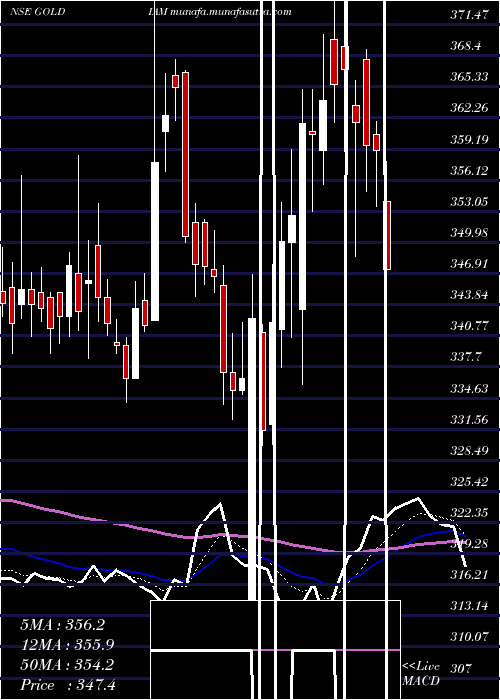The height and width of the screenshot is (700, 500).
Task: Select the 362.26 price axis label
Action: (471, 108)
